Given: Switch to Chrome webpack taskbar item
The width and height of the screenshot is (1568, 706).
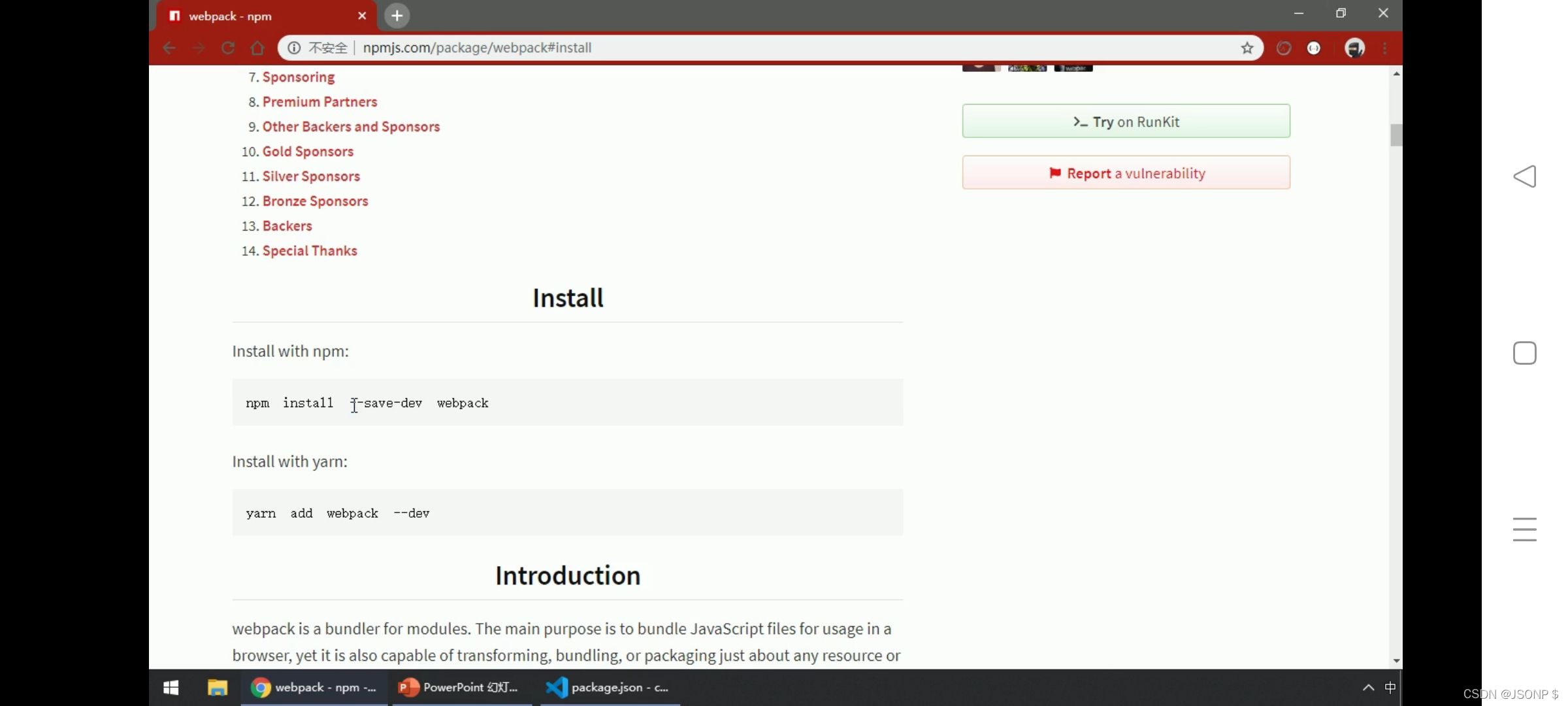Looking at the screenshot, I should pos(314,688).
